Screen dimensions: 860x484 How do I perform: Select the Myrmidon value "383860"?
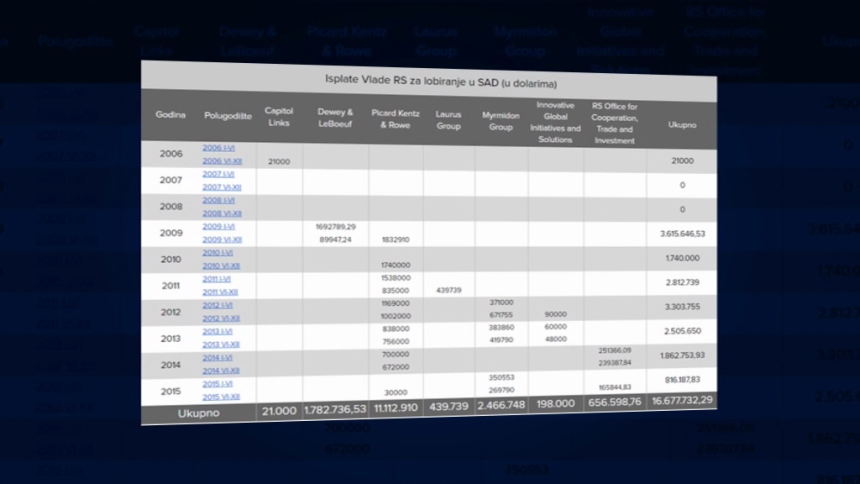501,327
